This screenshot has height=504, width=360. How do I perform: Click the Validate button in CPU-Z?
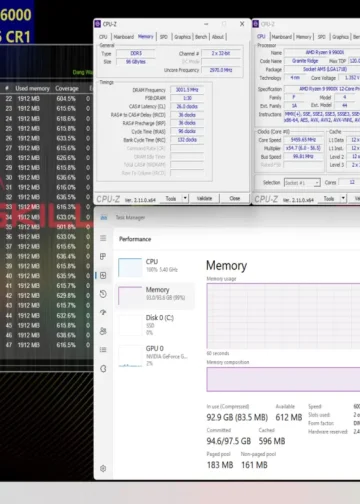[x=204, y=198]
